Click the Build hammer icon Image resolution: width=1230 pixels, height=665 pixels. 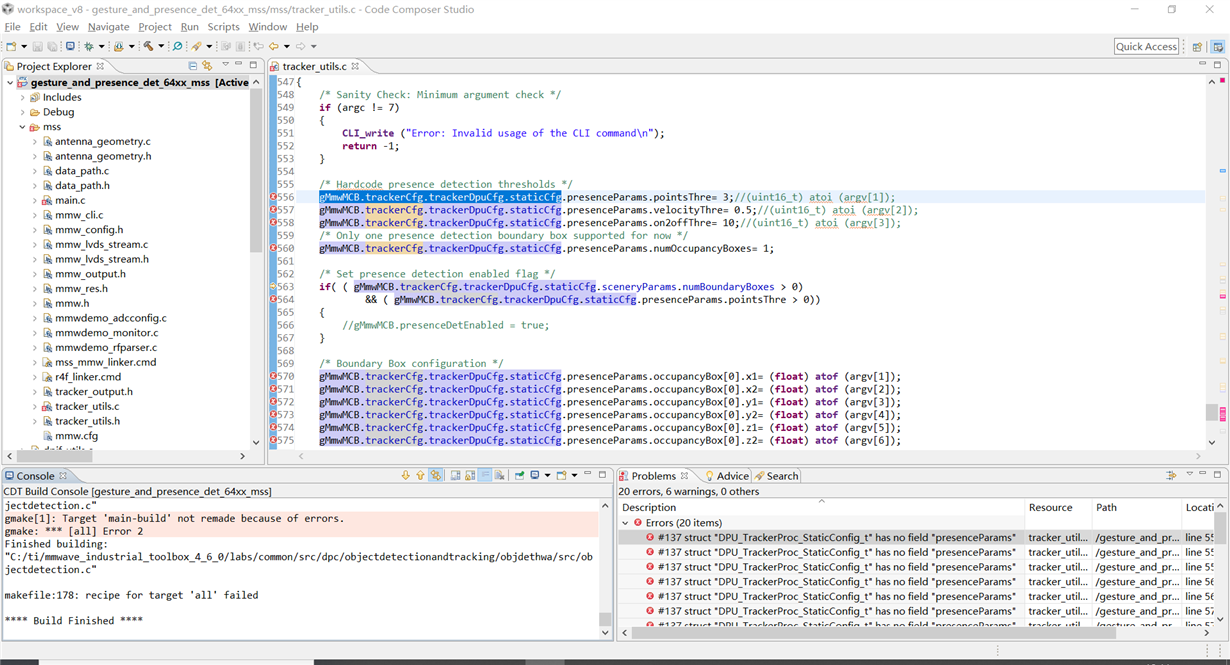pyautogui.click(x=147, y=46)
